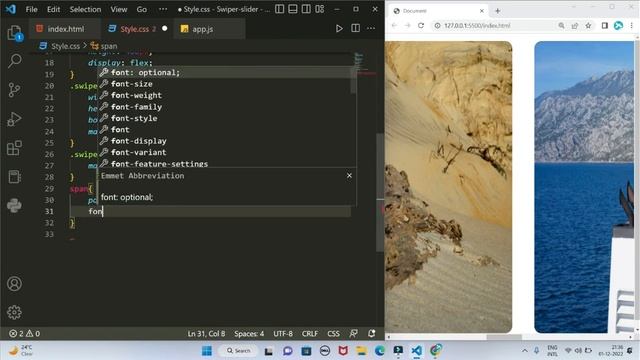Toggle browser side panel icon

[604, 25]
